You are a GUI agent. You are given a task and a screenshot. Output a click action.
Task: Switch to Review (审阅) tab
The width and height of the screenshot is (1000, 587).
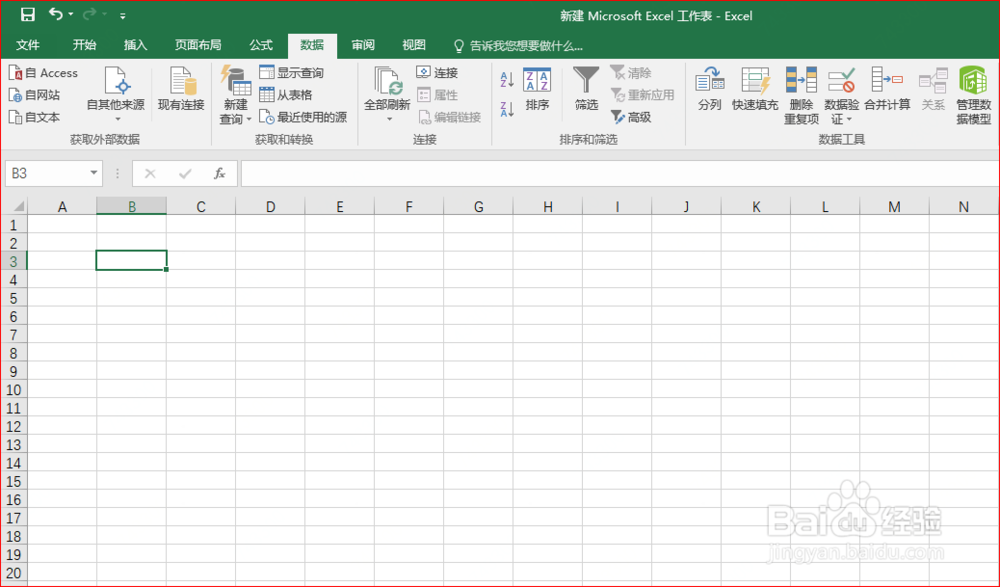363,45
